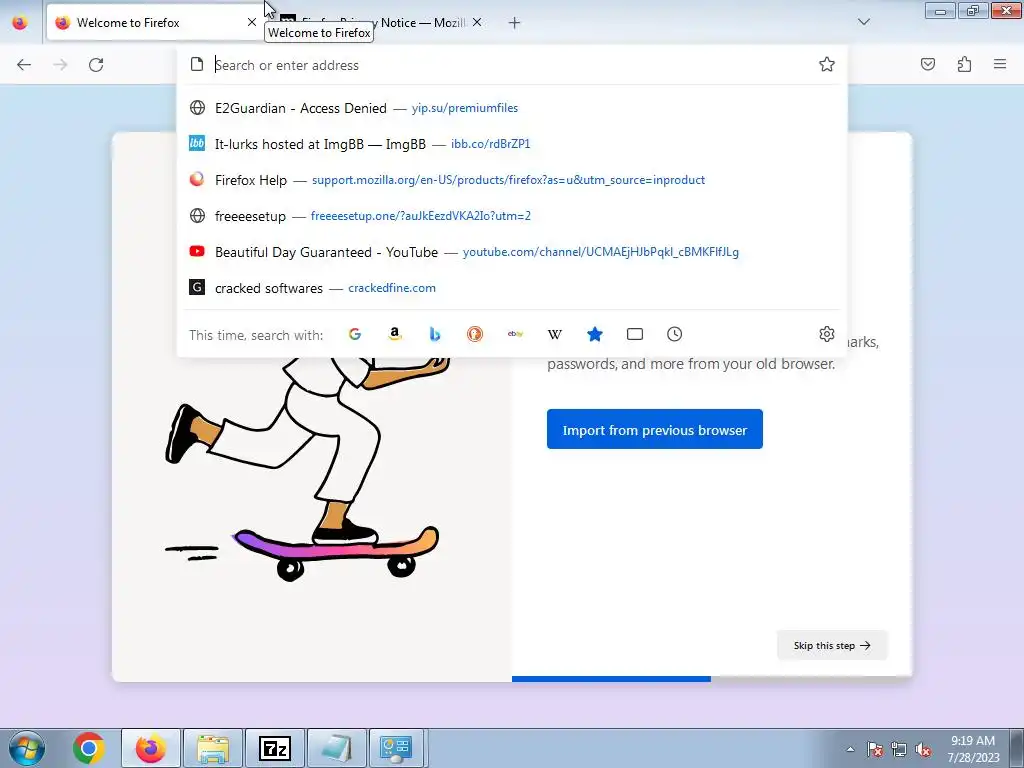Open the Save to Pocket button
The width and height of the screenshot is (1024, 768).
tap(928, 64)
